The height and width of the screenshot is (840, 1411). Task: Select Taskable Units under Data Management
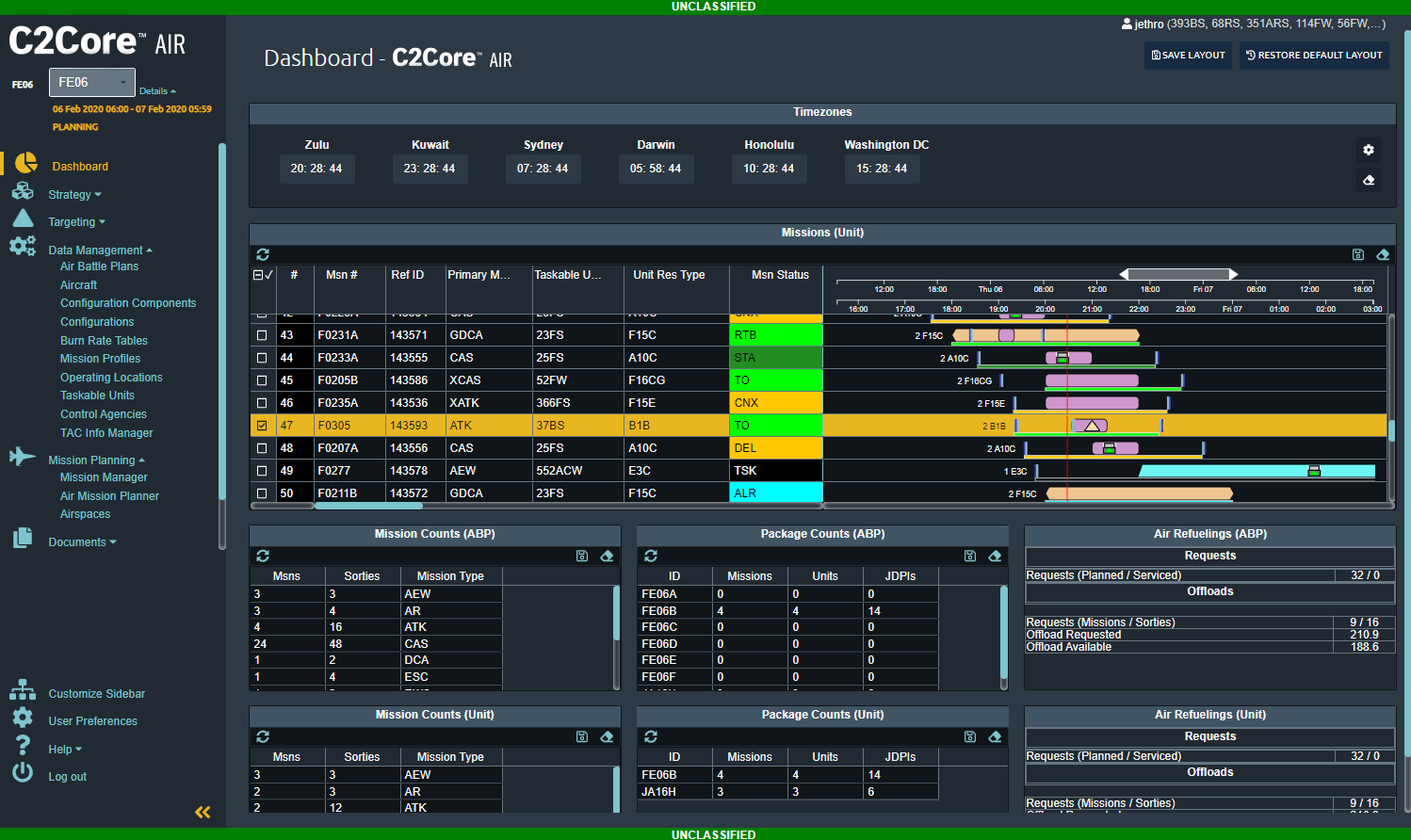pyautogui.click(x=97, y=395)
